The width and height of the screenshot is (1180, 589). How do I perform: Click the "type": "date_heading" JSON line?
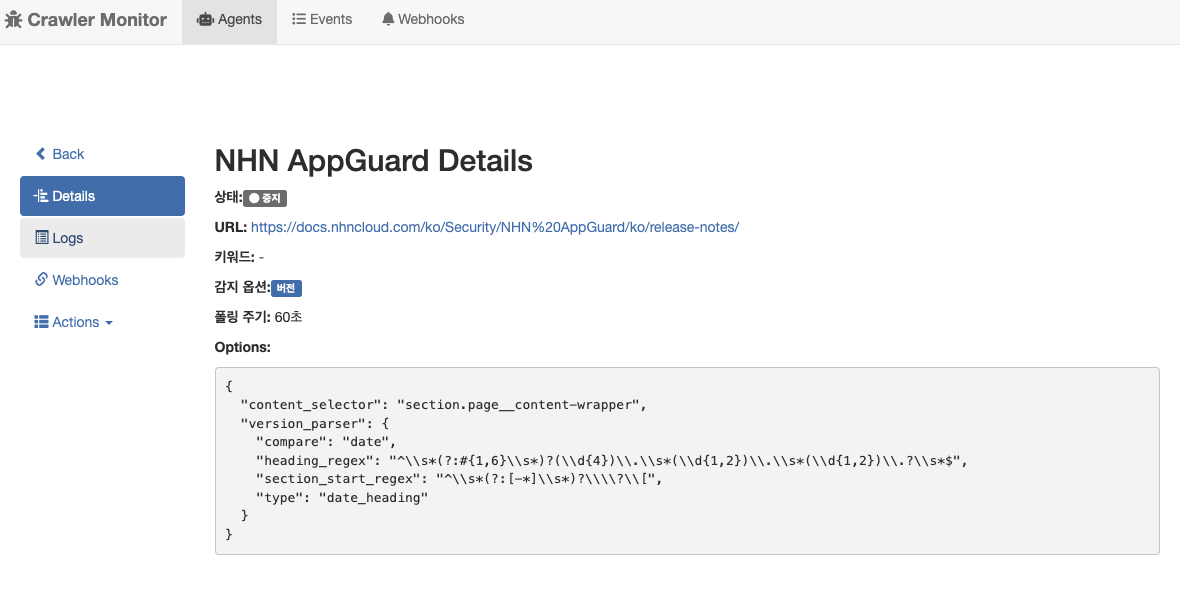342,497
